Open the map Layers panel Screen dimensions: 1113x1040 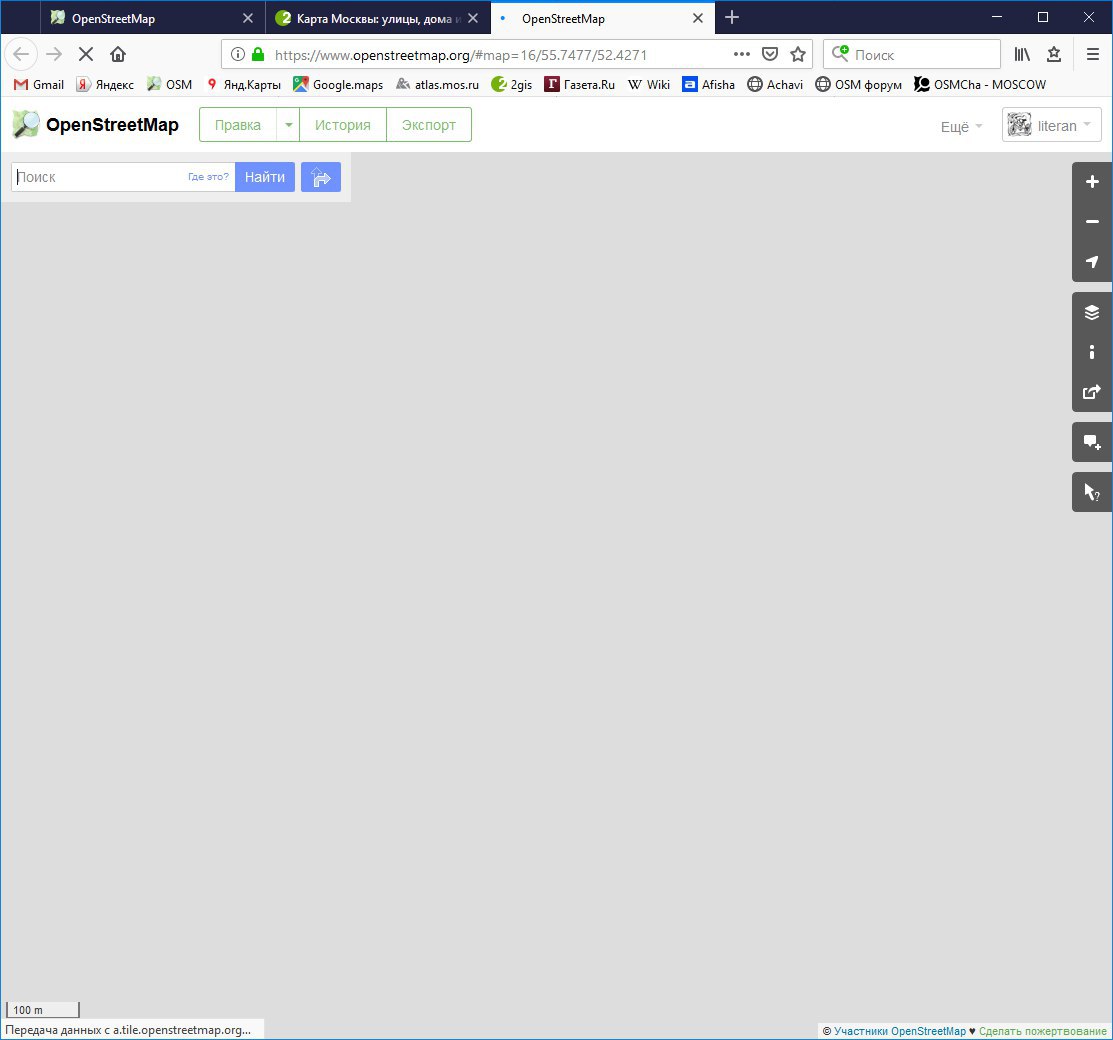pos(1092,312)
